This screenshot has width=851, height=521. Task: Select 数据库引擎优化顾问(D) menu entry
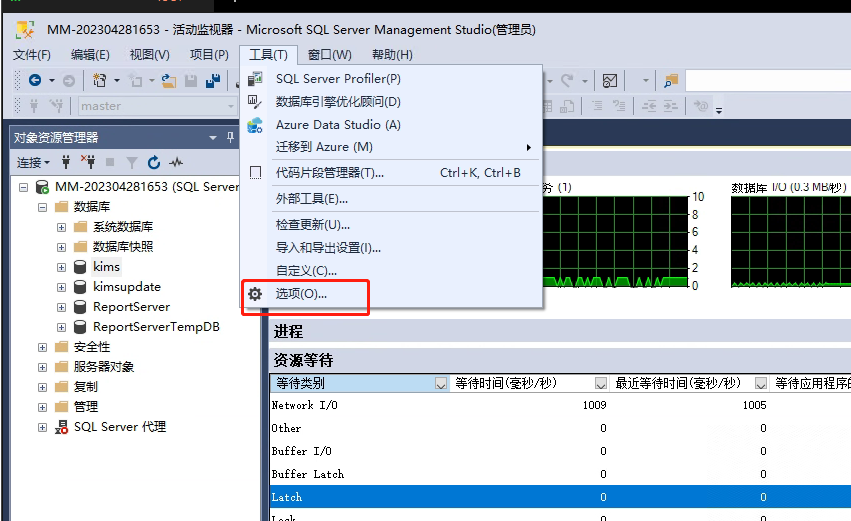point(391,101)
